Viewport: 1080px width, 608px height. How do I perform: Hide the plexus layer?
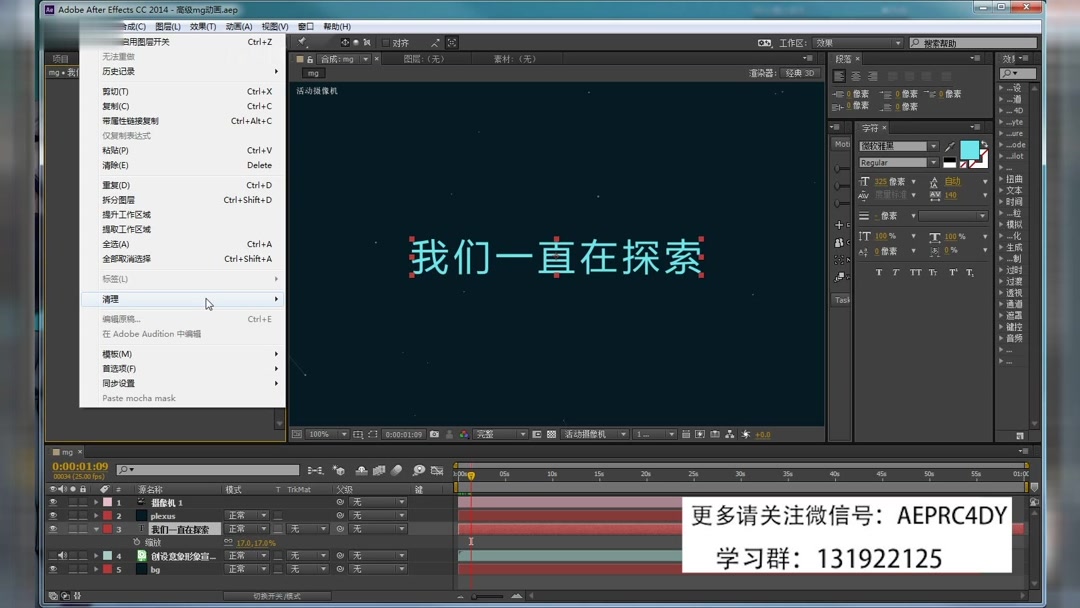[51, 515]
